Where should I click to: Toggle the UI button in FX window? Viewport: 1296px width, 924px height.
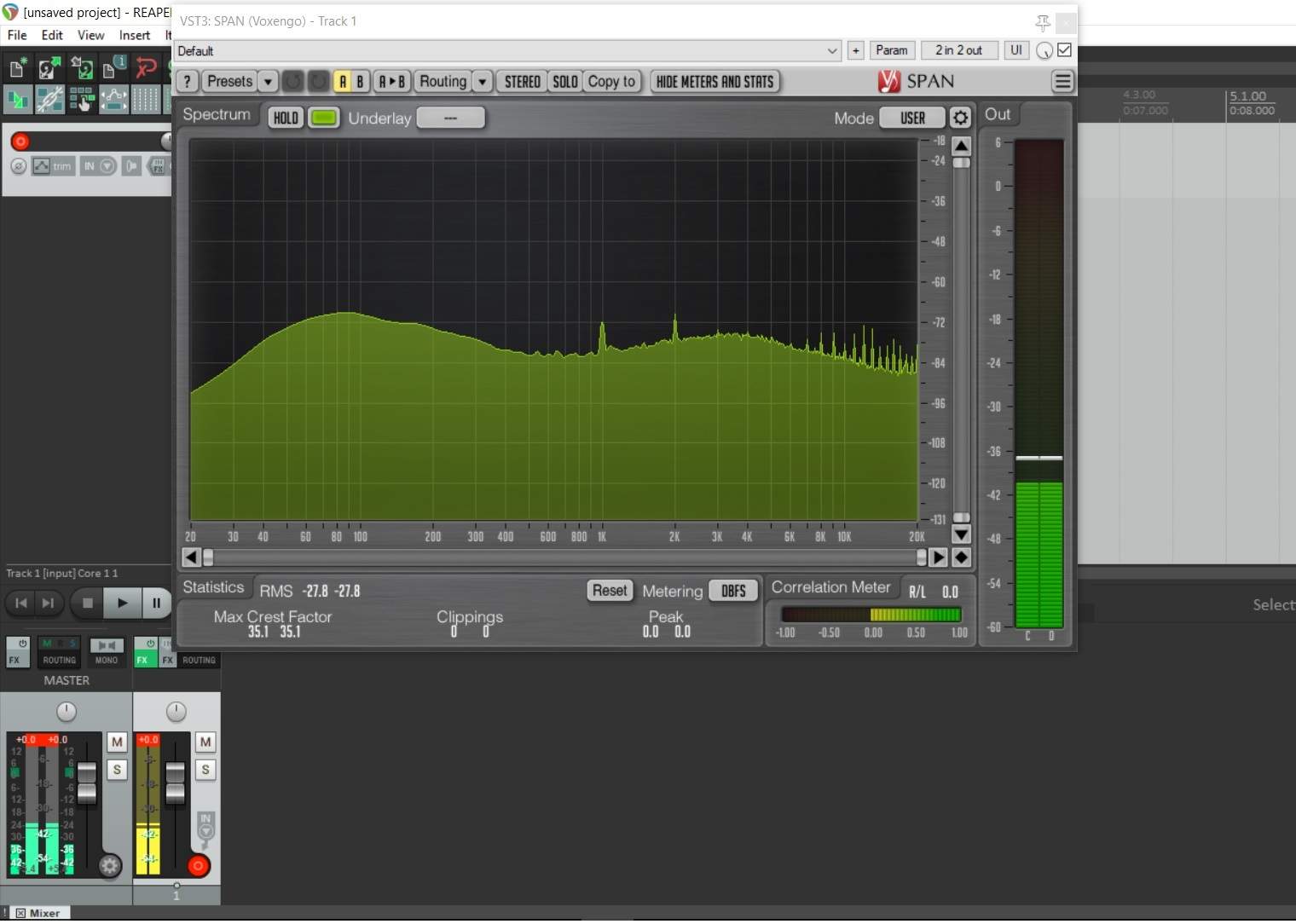1016,50
